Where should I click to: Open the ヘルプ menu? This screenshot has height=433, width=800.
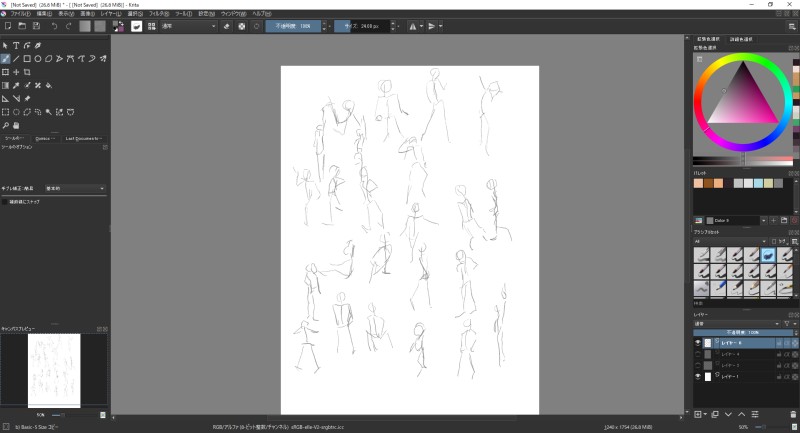[x=262, y=14]
